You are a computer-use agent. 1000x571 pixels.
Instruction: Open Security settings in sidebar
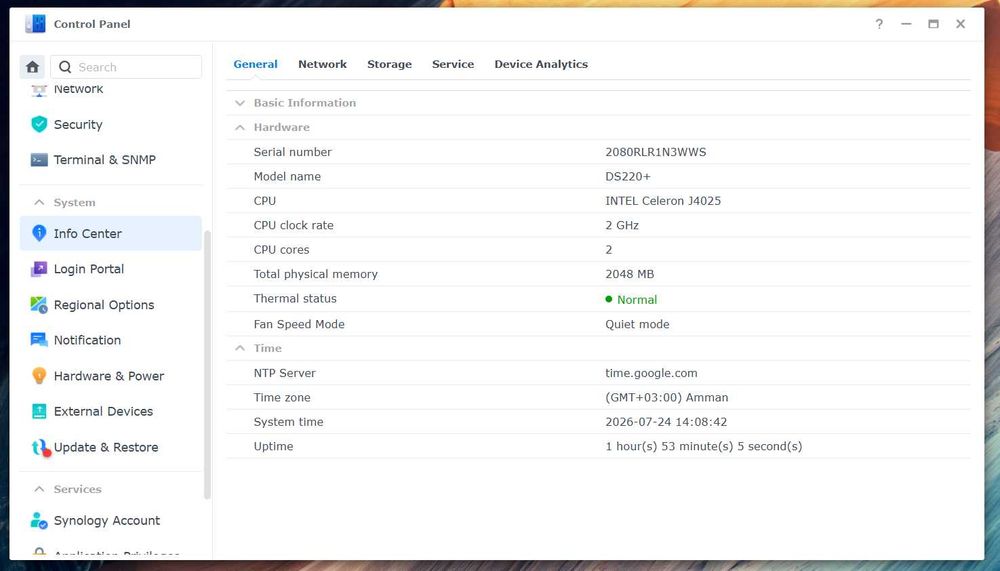[110, 124]
